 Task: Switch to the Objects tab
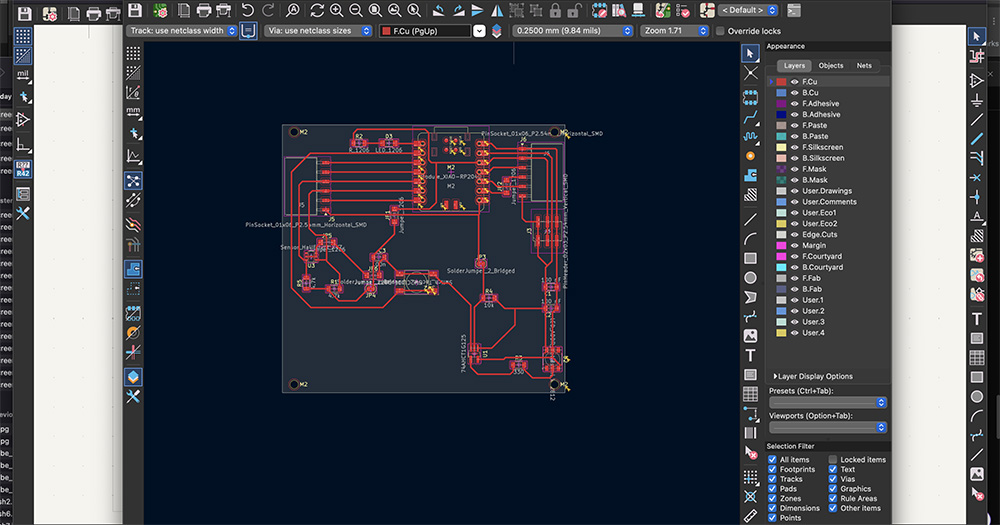(x=830, y=66)
